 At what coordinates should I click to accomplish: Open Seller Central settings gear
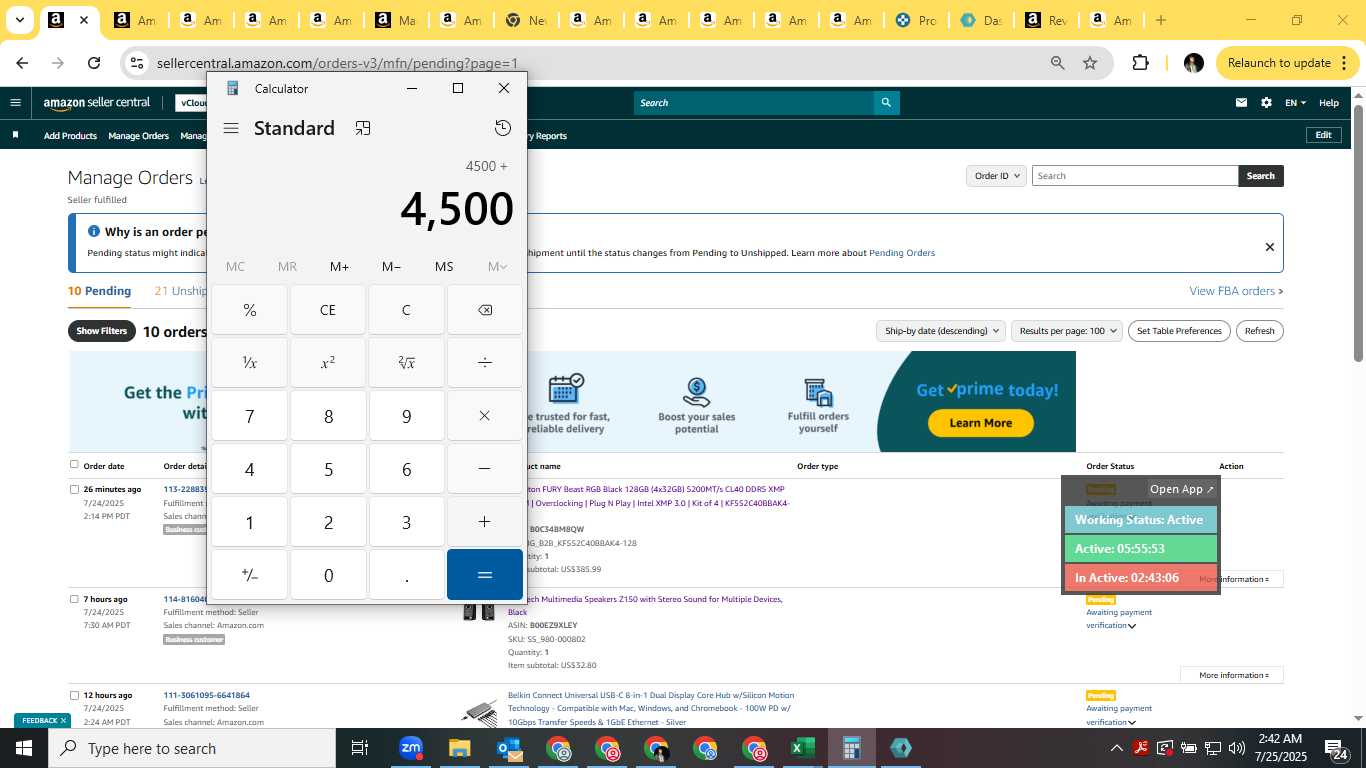[1266, 102]
